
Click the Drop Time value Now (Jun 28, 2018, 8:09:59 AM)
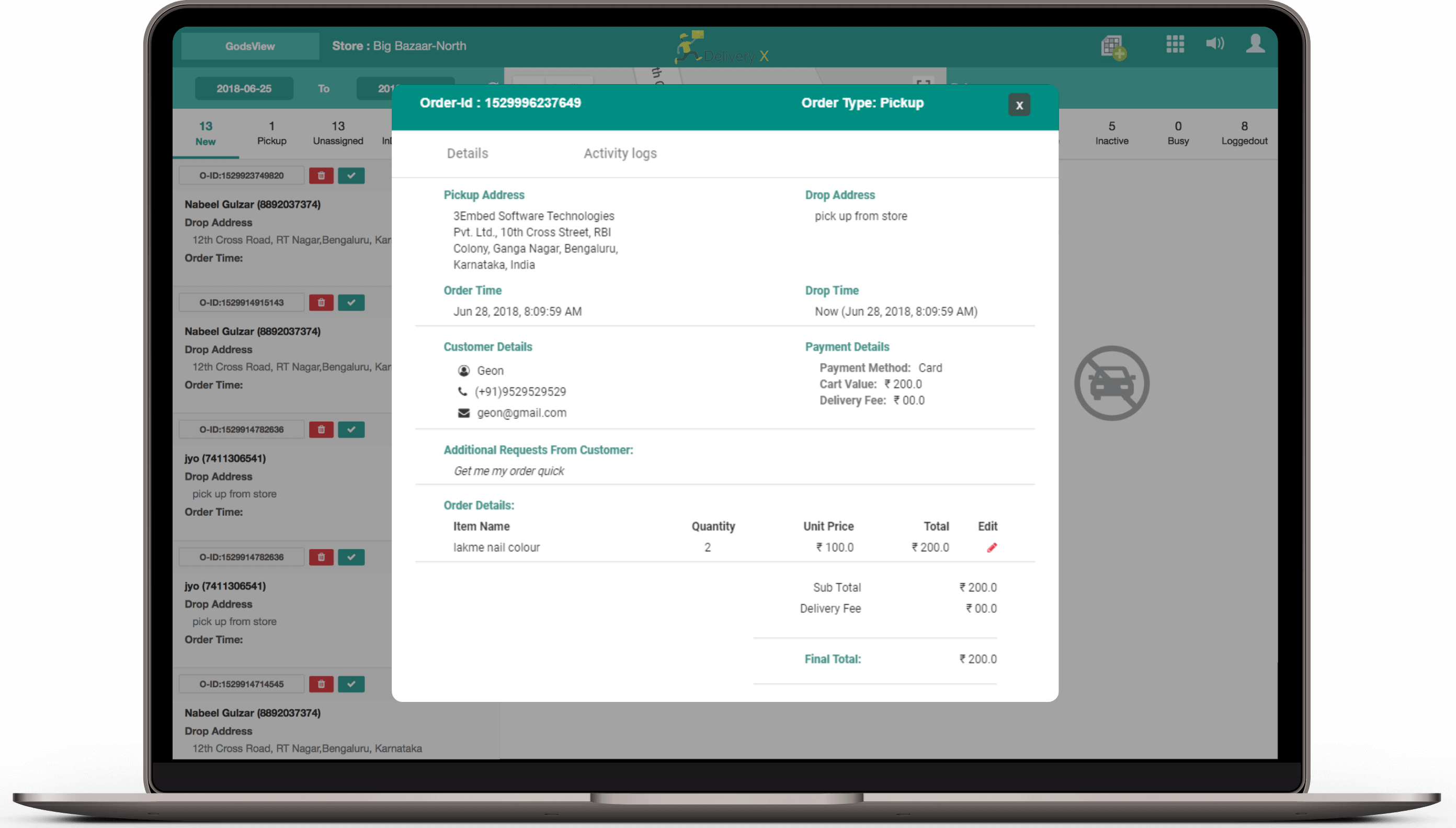click(896, 312)
